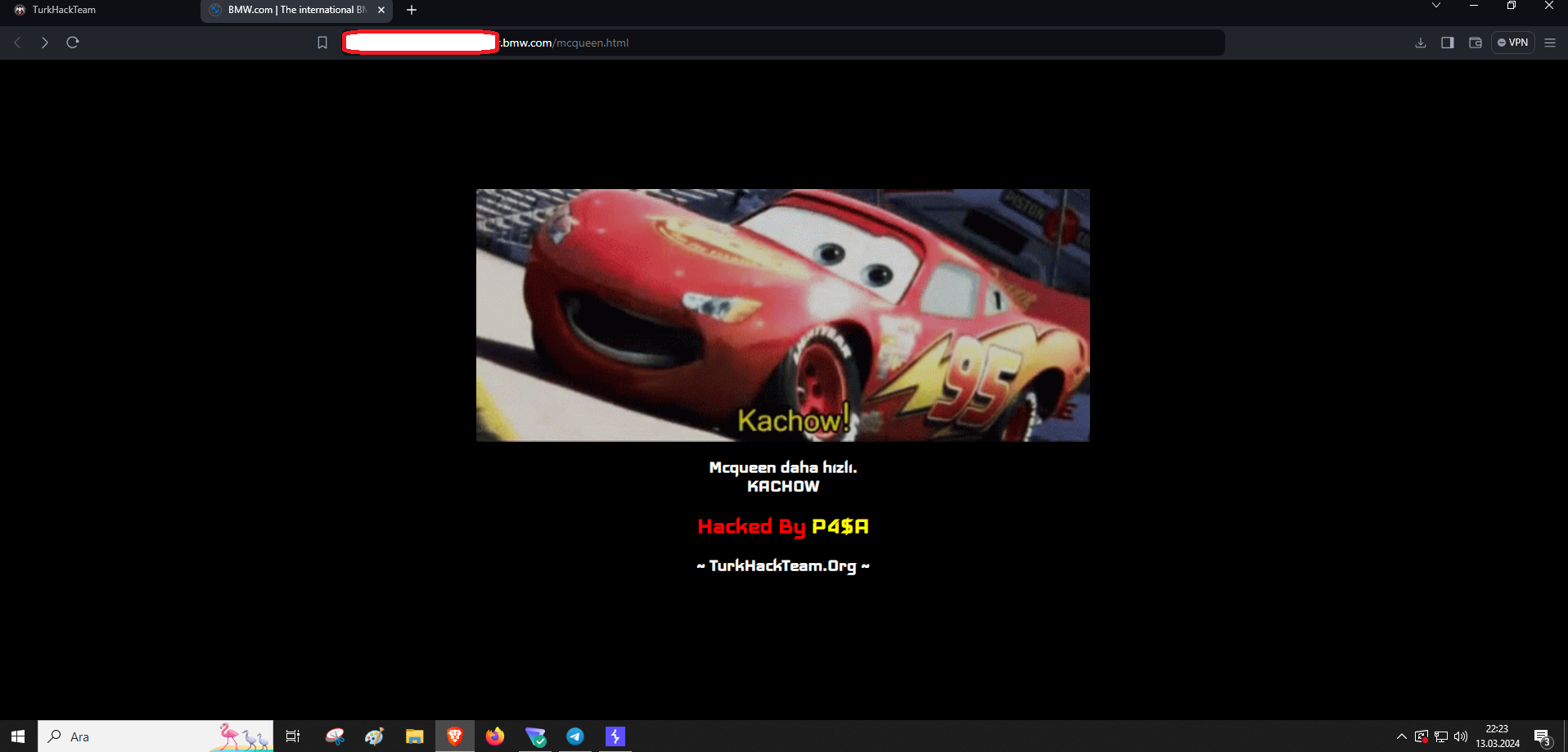This screenshot has height=752, width=1568.
Task: Open the Brave VPN button
Action: tap(1512, 43)
